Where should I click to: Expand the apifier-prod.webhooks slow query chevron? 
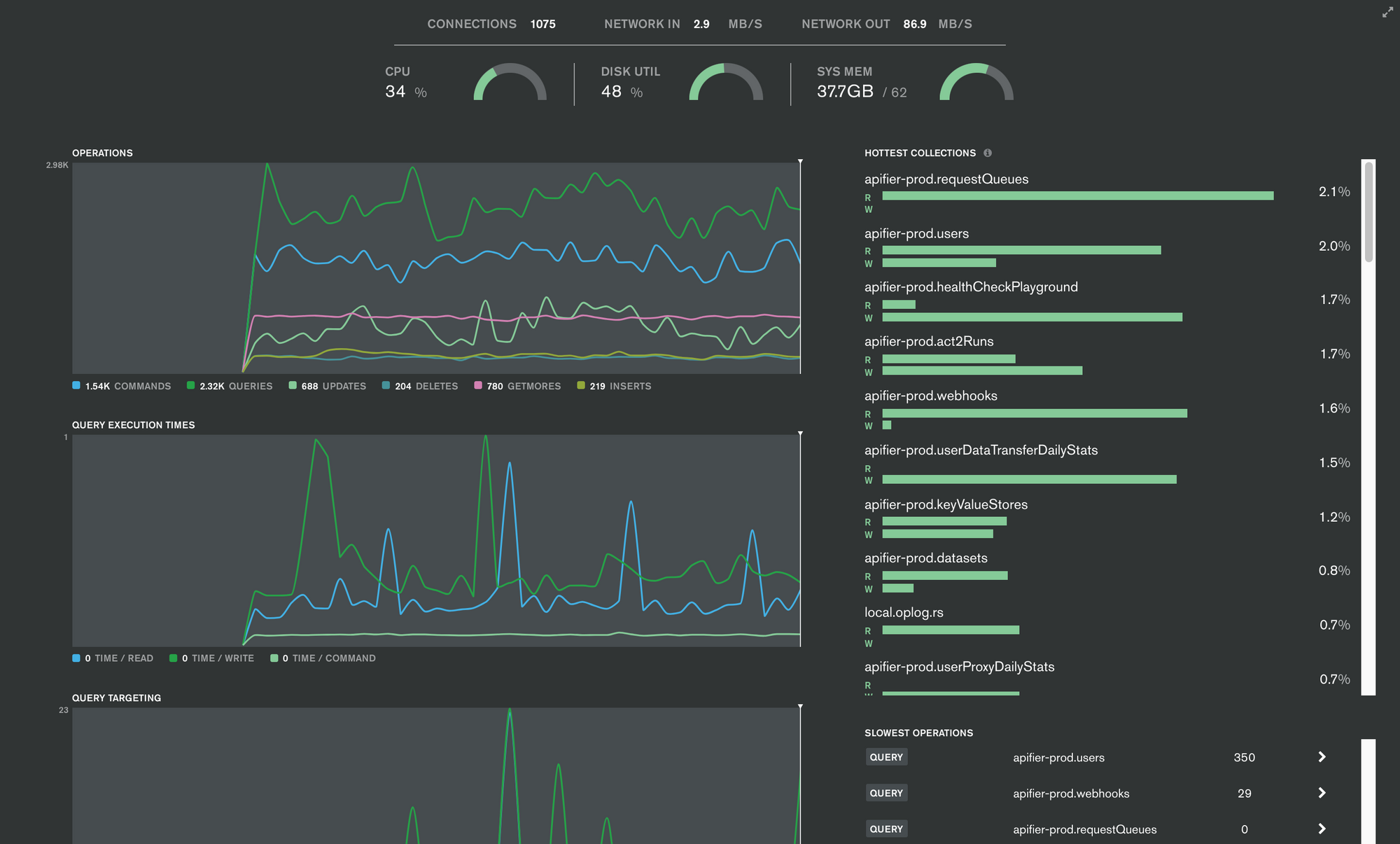click(x=1322, y=793)
